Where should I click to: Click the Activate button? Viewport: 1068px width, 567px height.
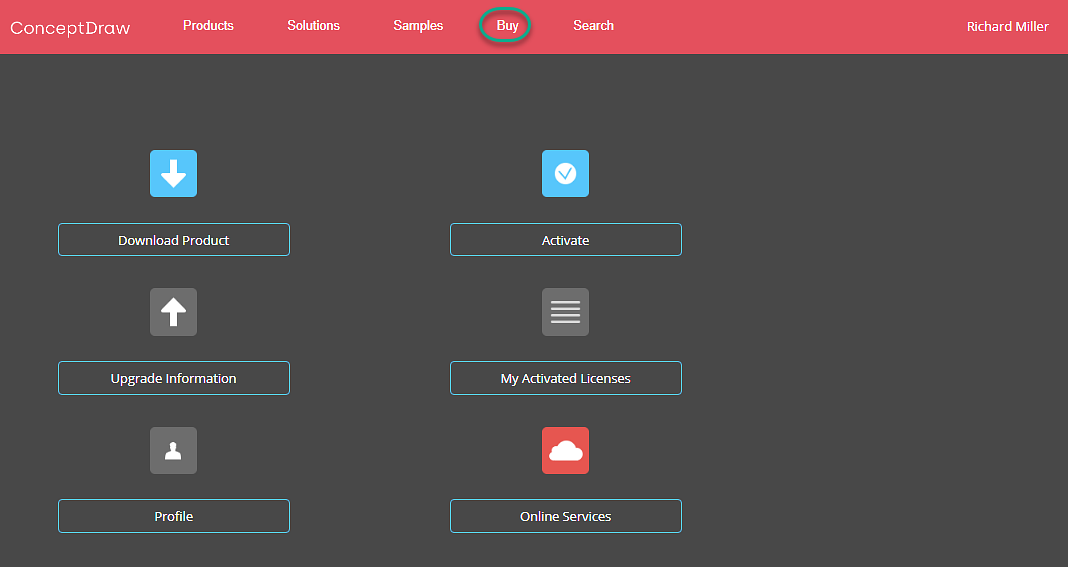(566, 240)
